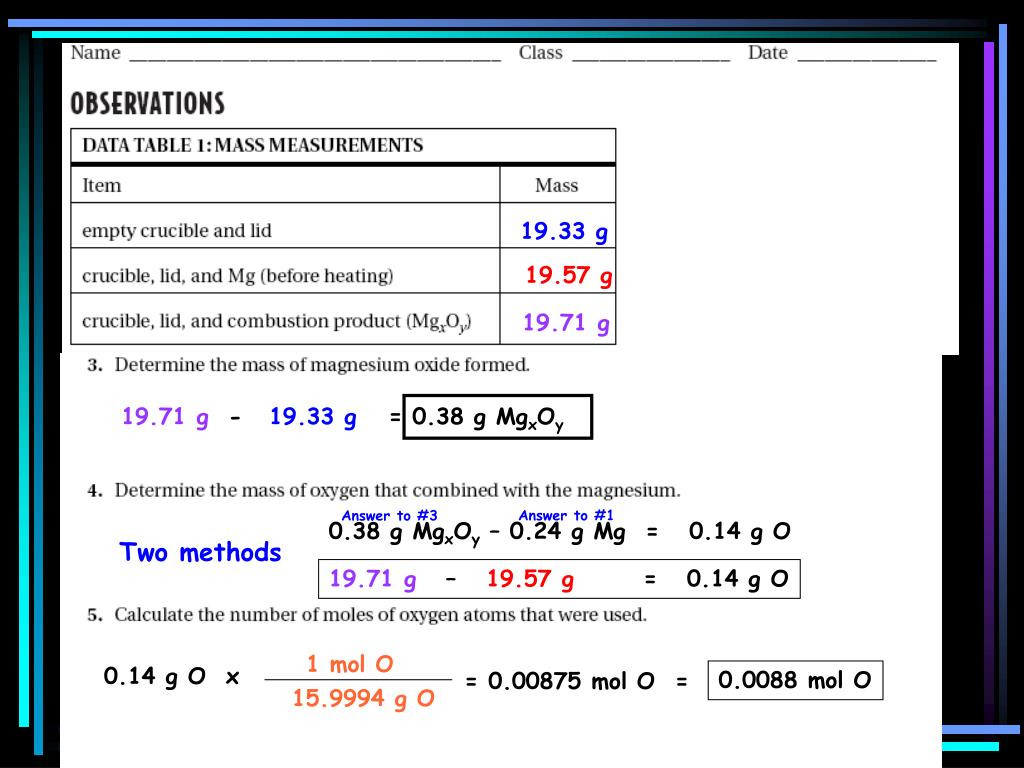Click the 'Item' column header

[x=102, y=185]
